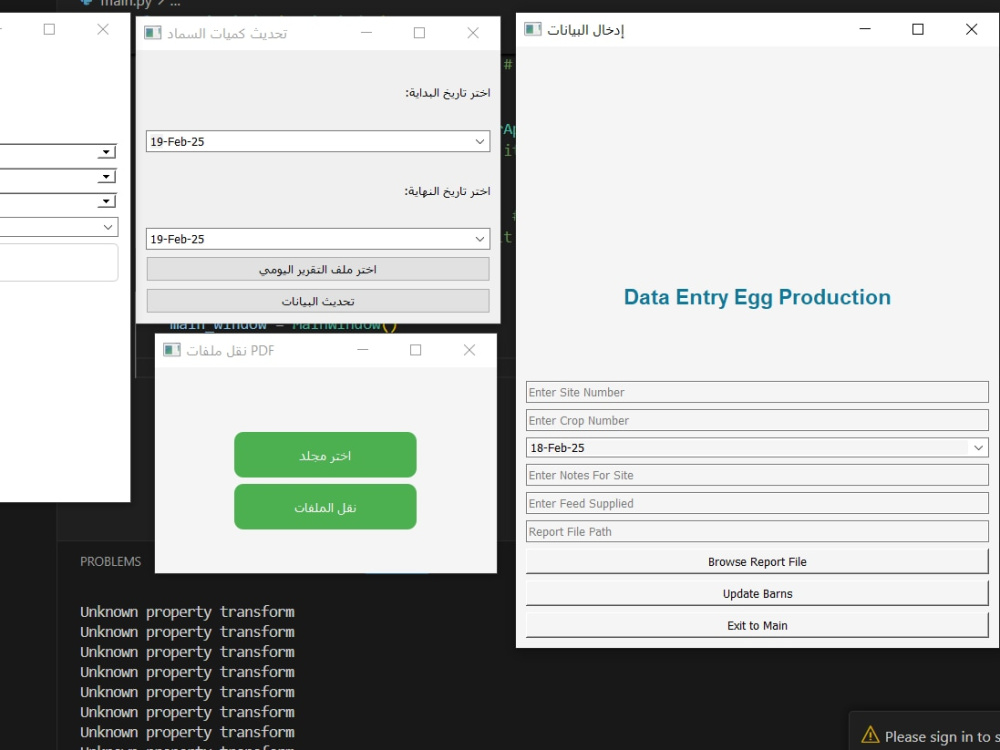
Task: Focus the Enter Site Number field
Action: (757, 392)
